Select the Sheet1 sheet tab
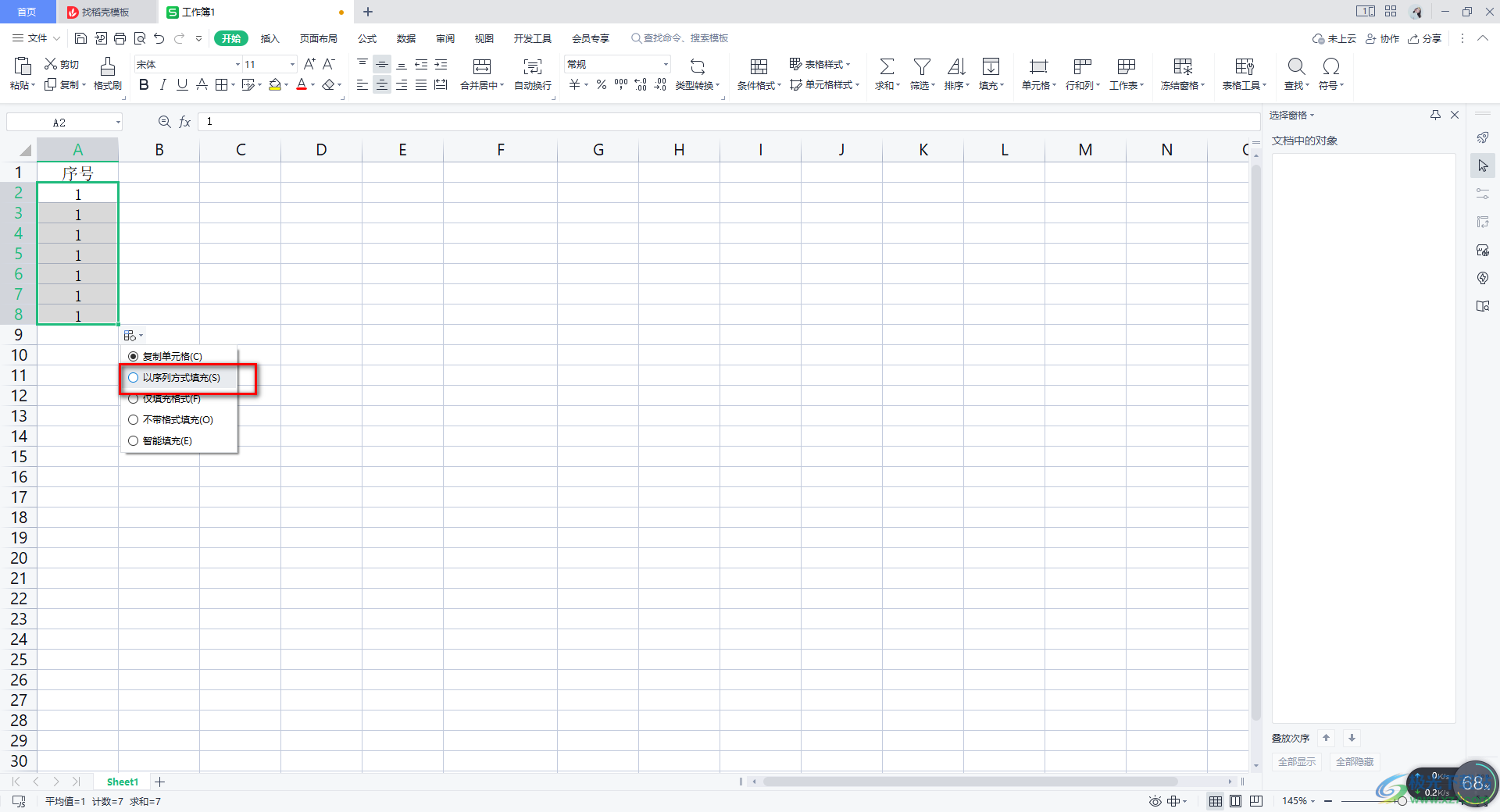The width and height of the screenshot is (1500, 812). click(123, 782)
